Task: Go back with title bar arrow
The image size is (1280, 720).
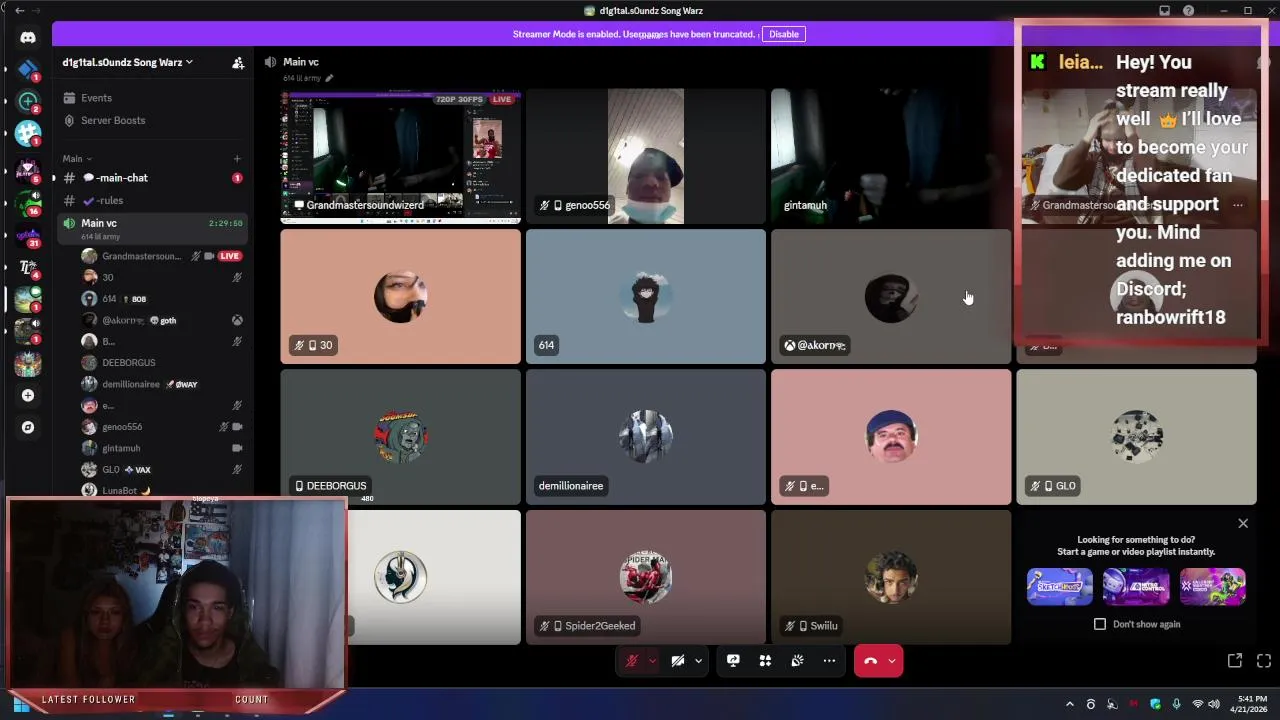Action: click(x=19, y=11)
